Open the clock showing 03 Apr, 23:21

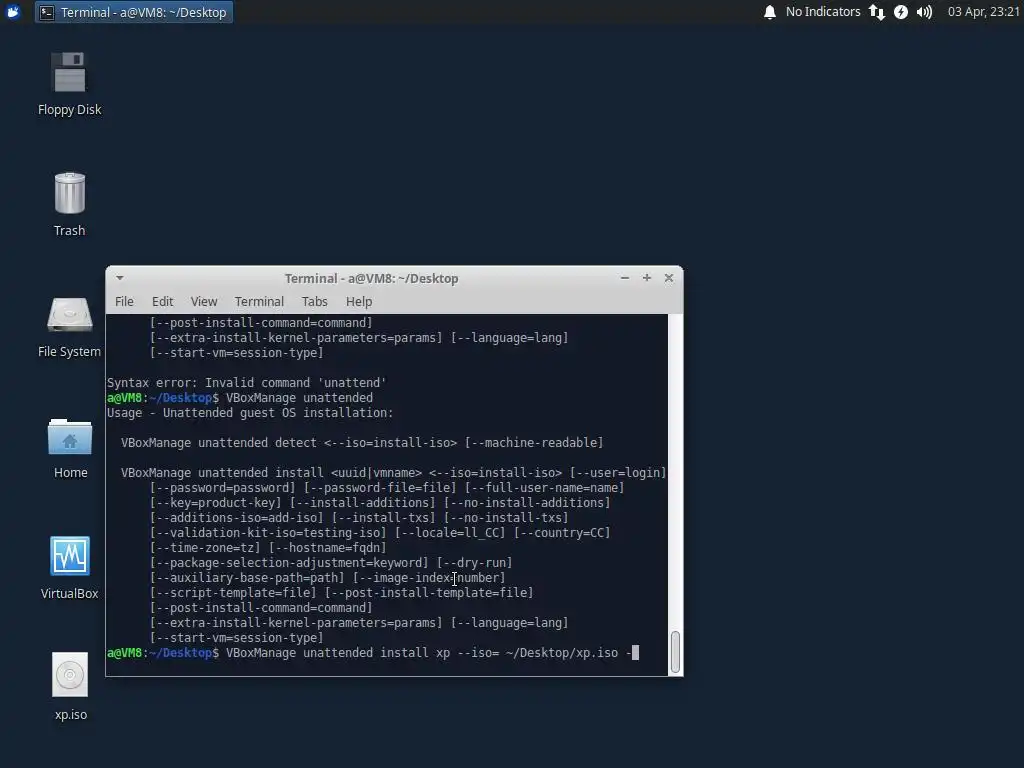pyautogui.click(x=984, y=12)
